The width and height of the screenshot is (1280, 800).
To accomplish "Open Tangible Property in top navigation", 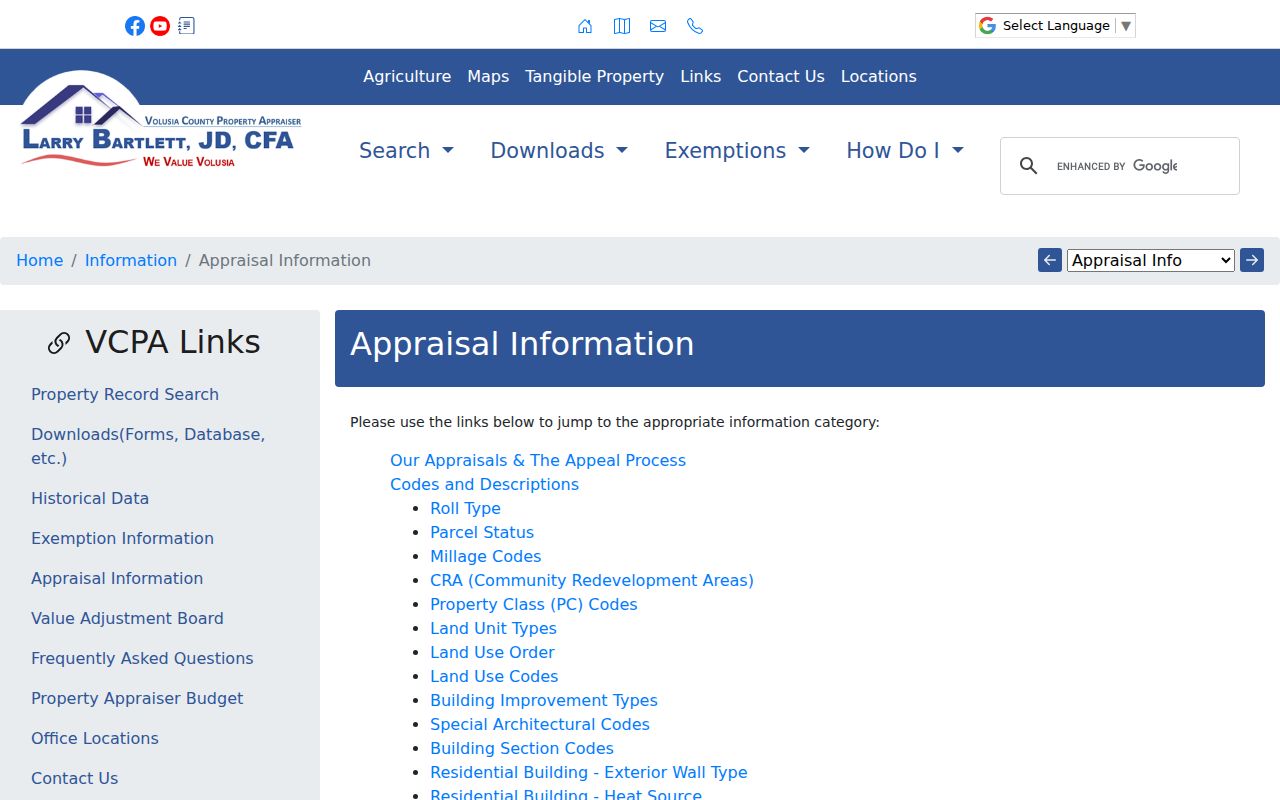I will coord(594,77).
